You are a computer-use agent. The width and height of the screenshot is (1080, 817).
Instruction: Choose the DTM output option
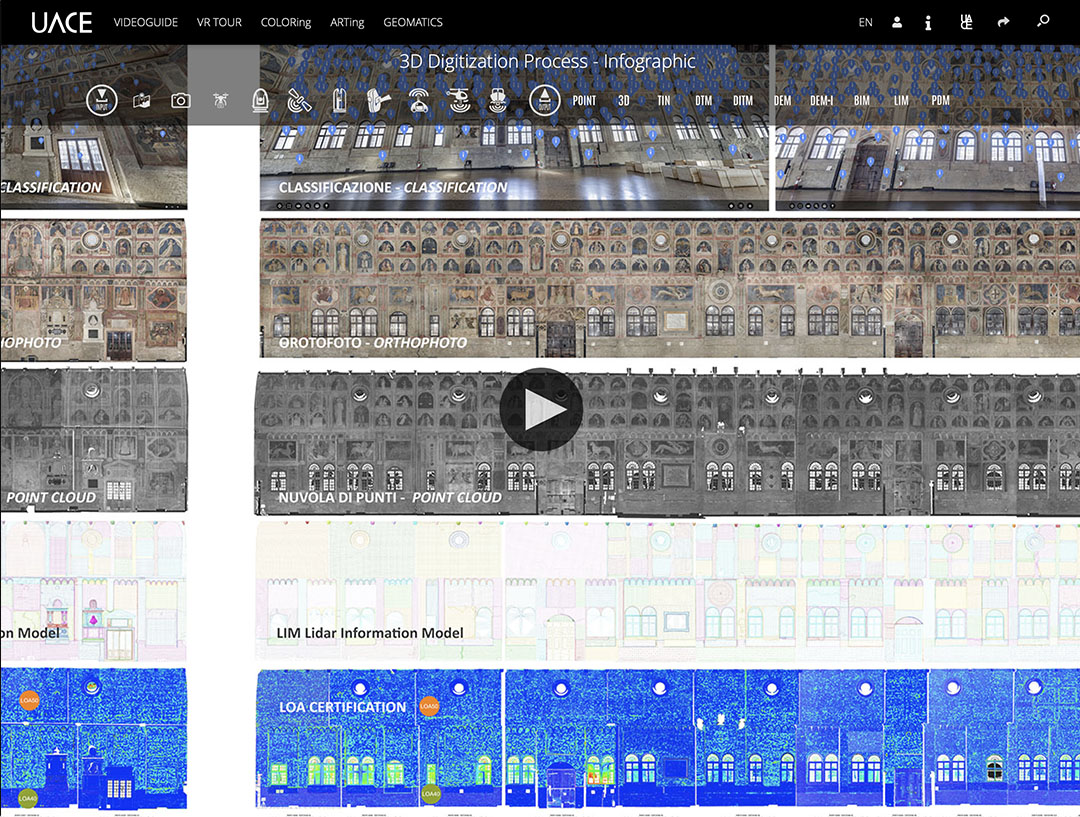pos(704,101)
